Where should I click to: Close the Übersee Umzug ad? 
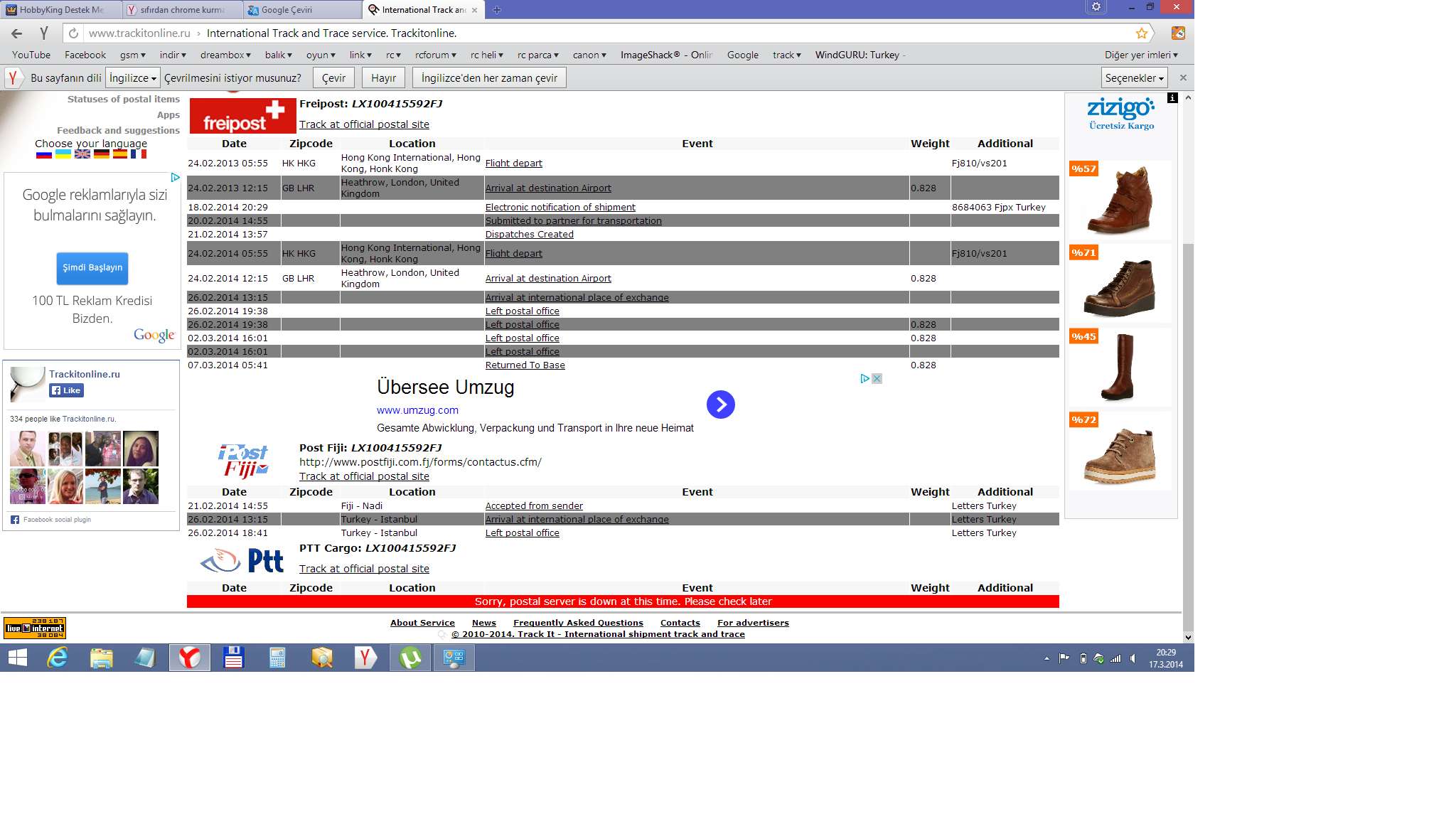point(877,379)
